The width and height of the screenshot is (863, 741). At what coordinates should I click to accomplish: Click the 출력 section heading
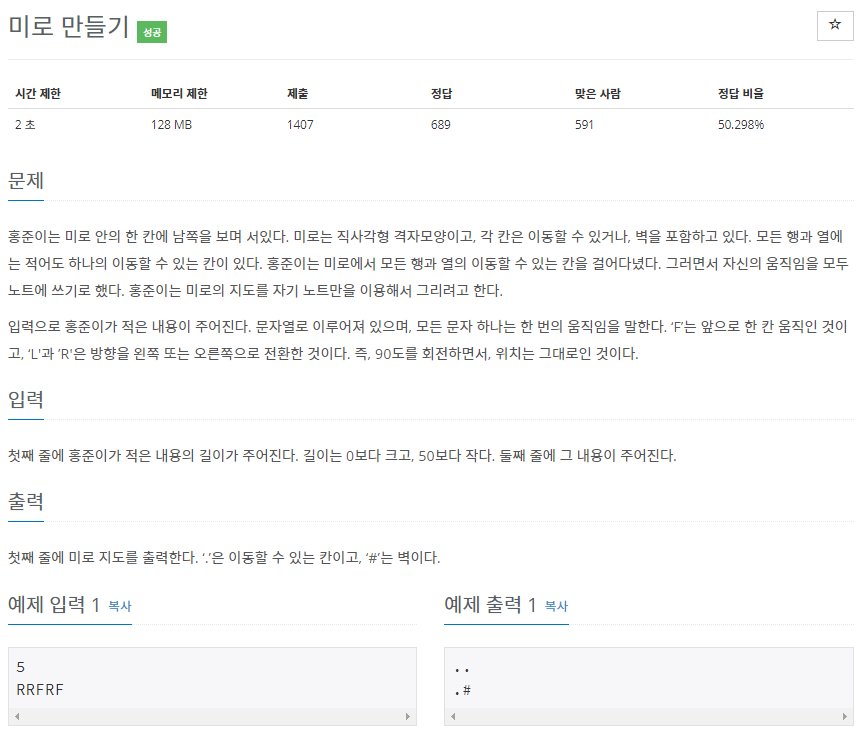tap(26, 501)
